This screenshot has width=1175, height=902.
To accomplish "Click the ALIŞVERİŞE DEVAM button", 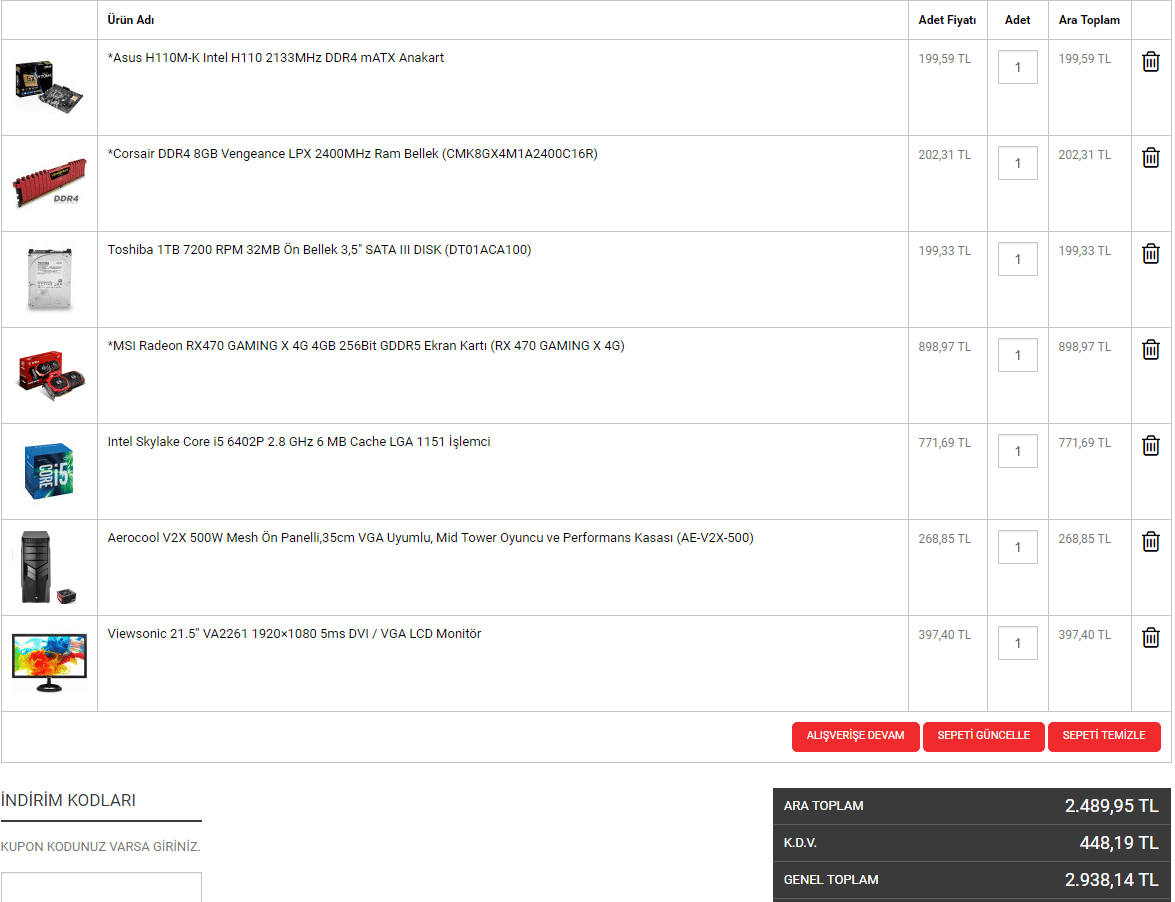I will [x=855, y=736].
